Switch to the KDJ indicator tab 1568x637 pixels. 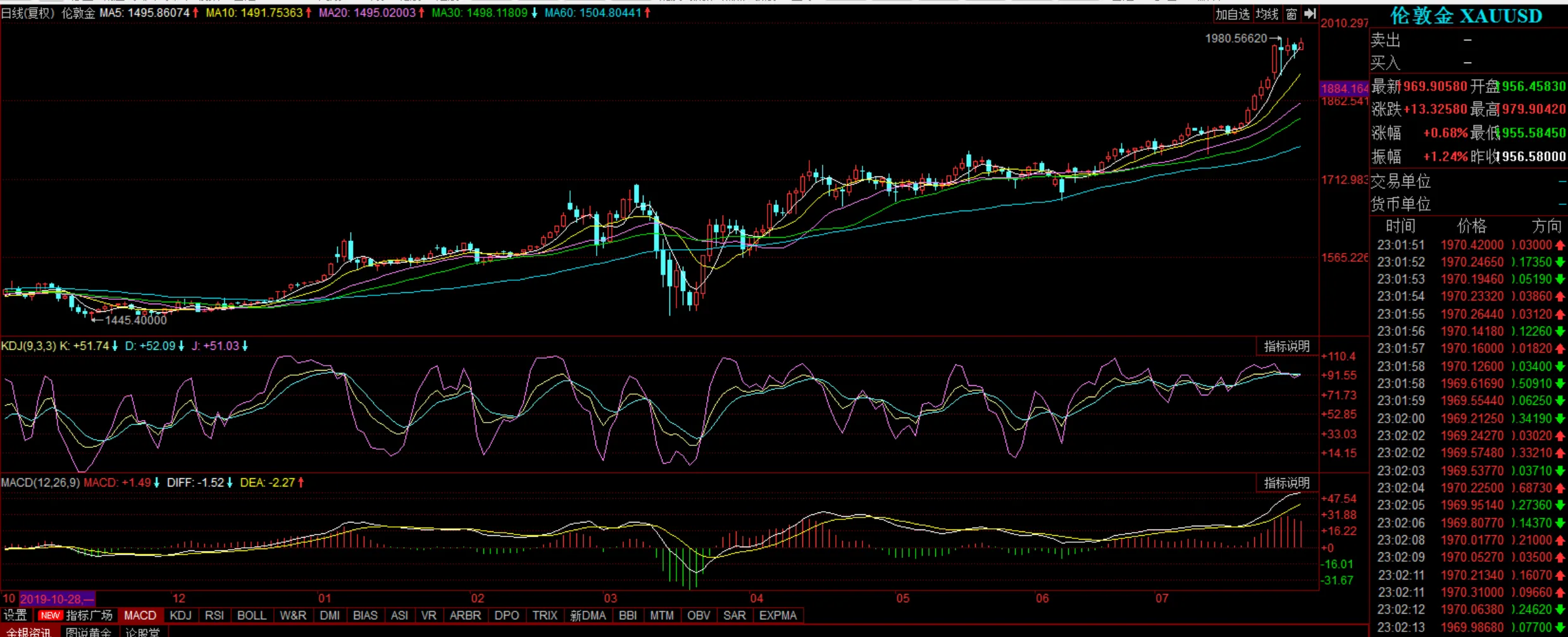pos(180,615)
